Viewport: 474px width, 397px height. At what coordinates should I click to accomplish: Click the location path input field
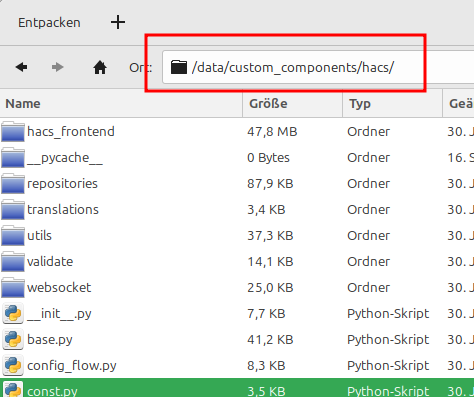318,67
